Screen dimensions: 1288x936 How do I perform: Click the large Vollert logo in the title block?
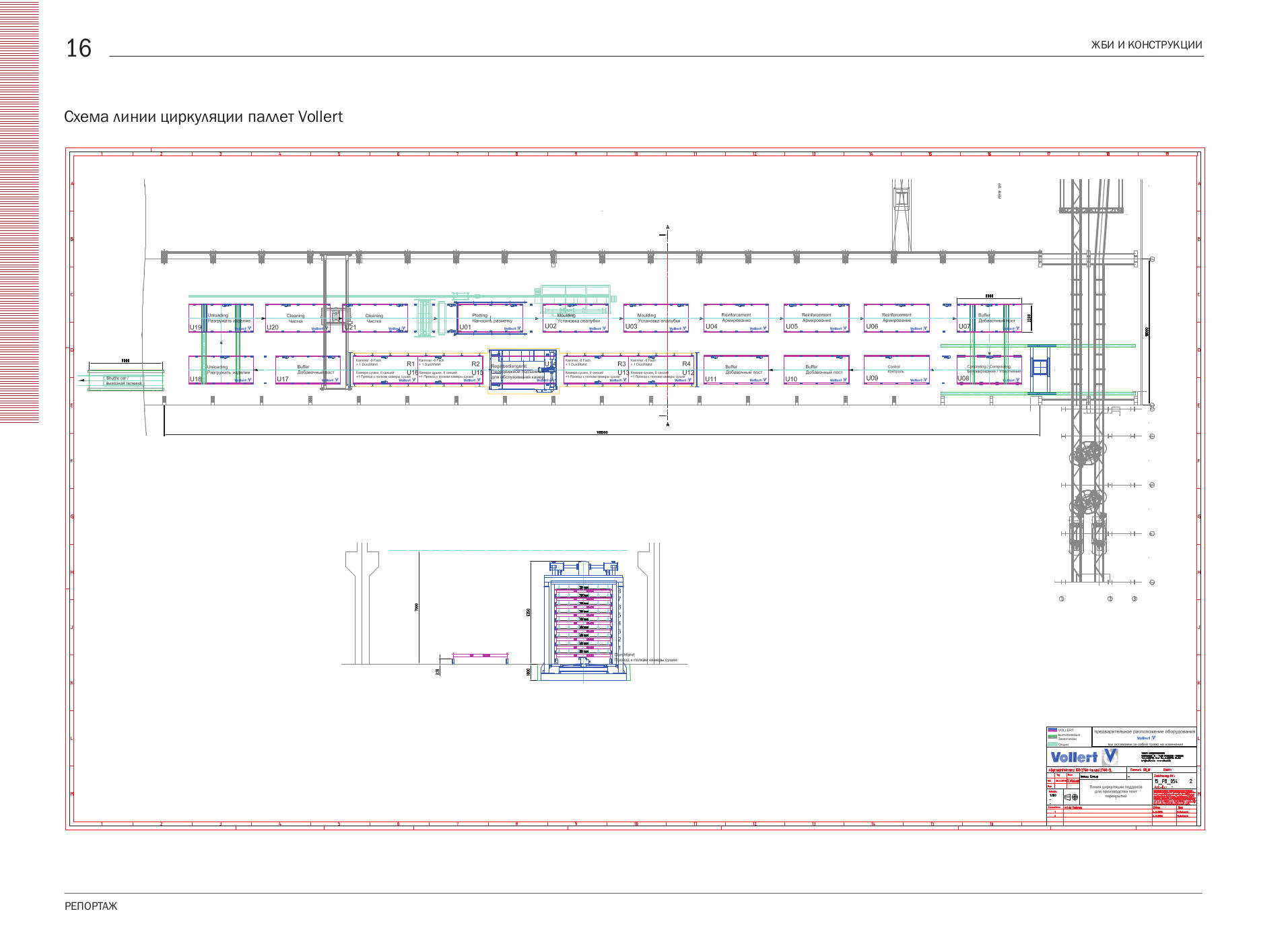click(1084, 757)
